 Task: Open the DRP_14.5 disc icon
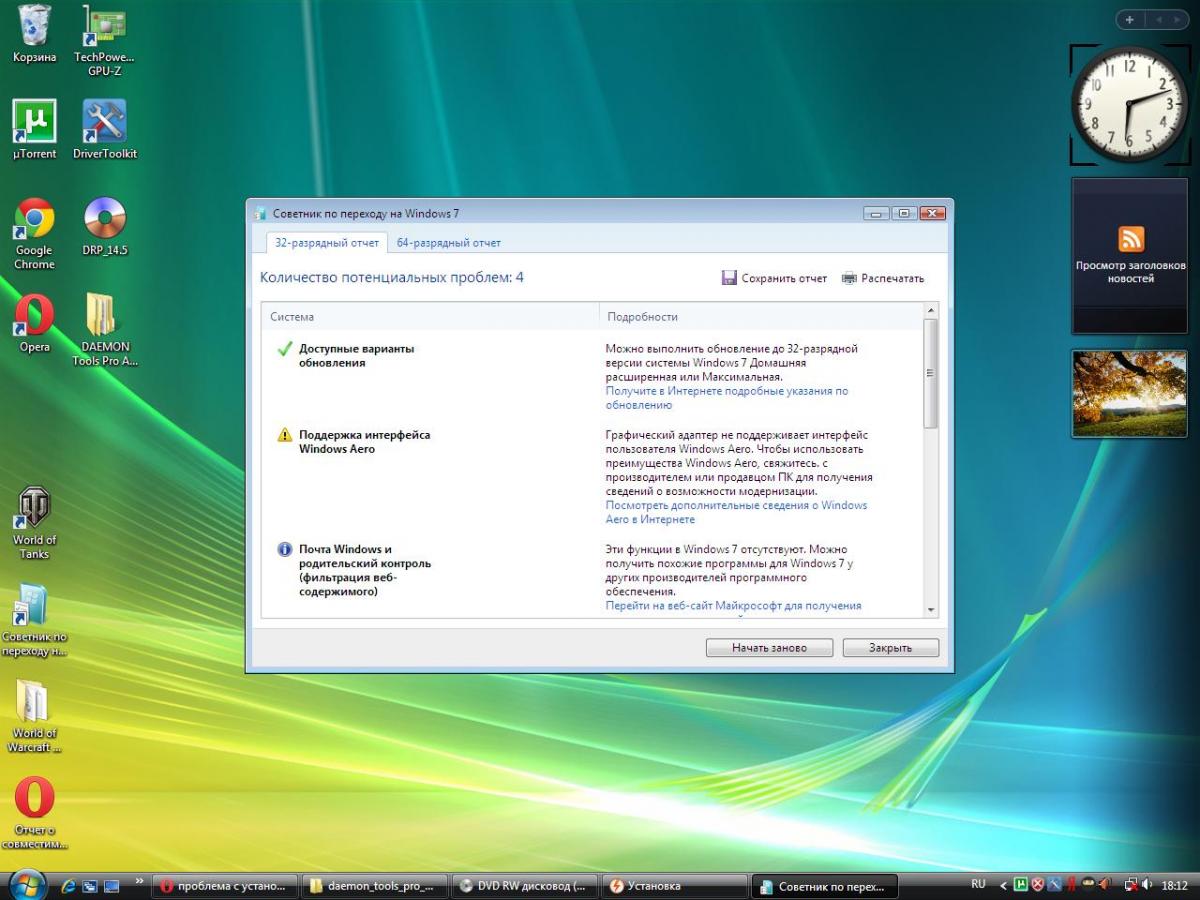tap(104, 219)
